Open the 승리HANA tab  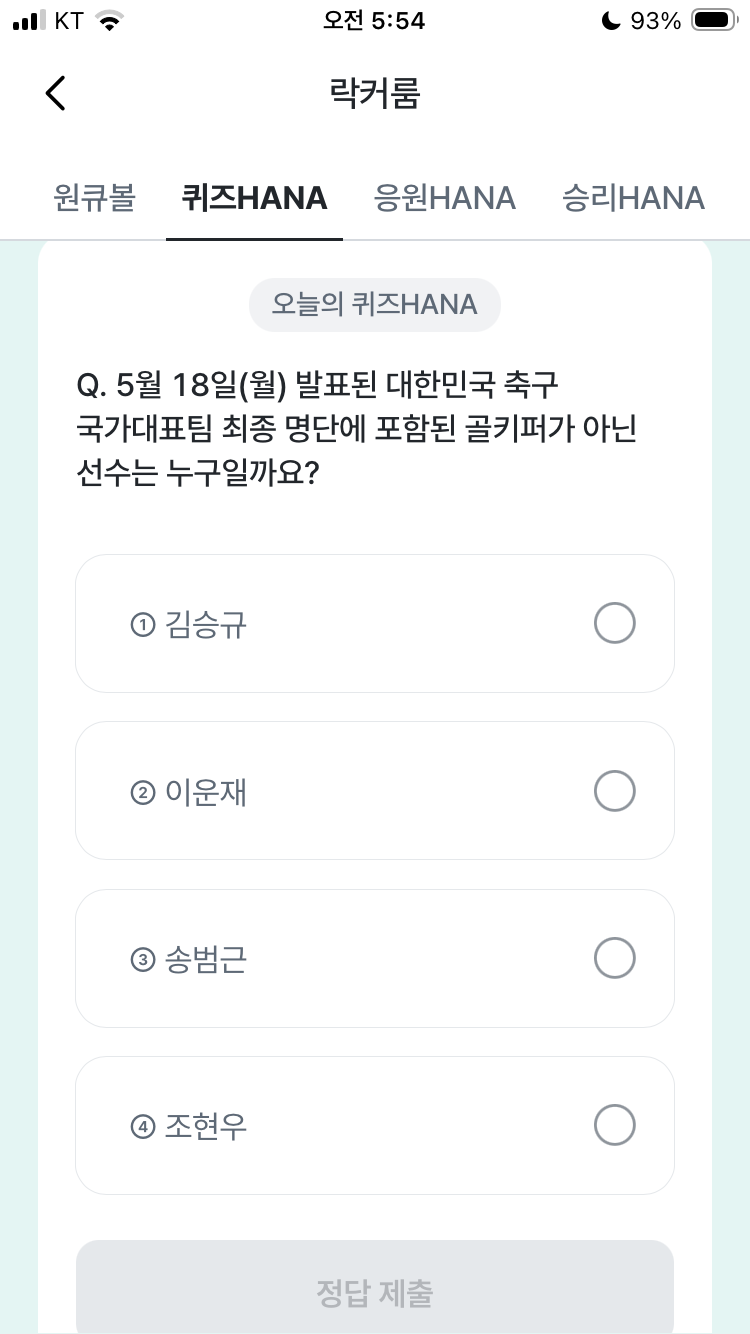[x=633, y=198]
